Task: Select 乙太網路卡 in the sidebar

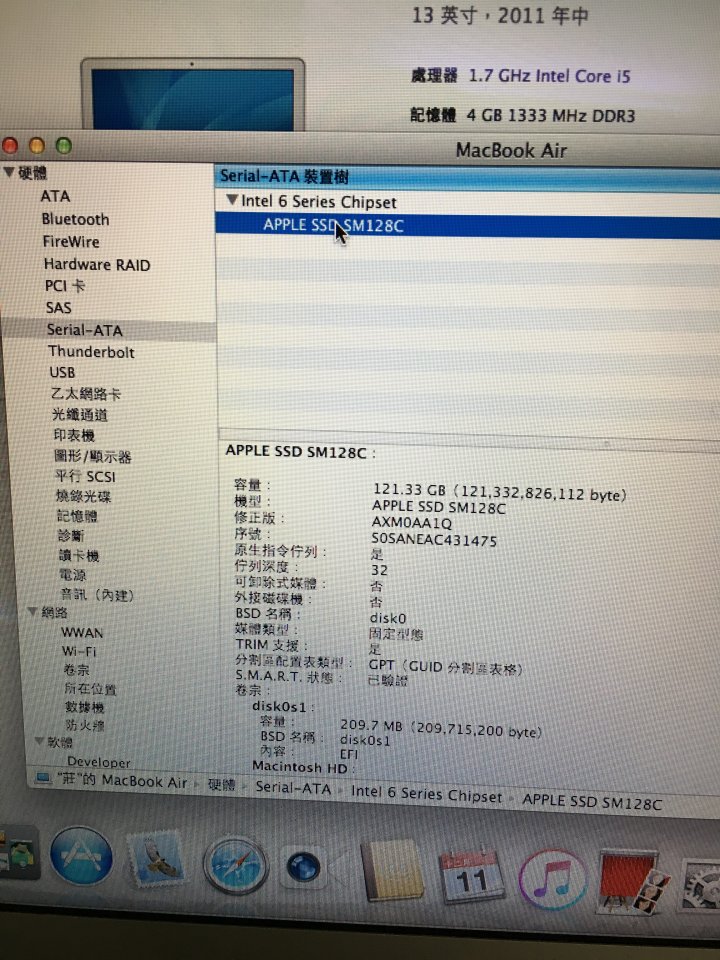Action: 86,394
